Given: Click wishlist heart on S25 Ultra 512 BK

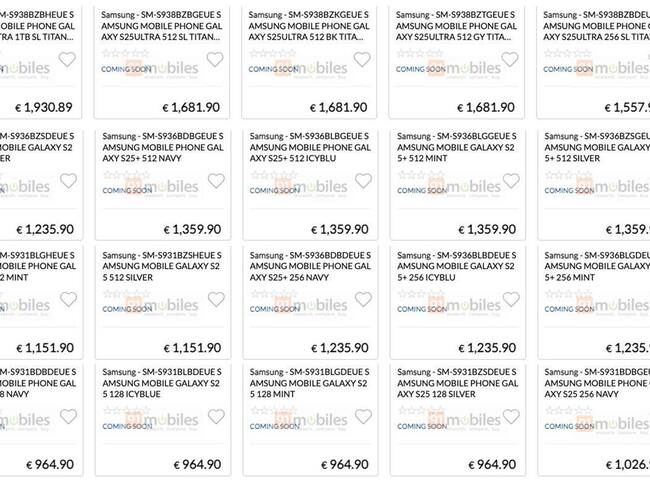Looking at the screenshot, I should 363,59.
